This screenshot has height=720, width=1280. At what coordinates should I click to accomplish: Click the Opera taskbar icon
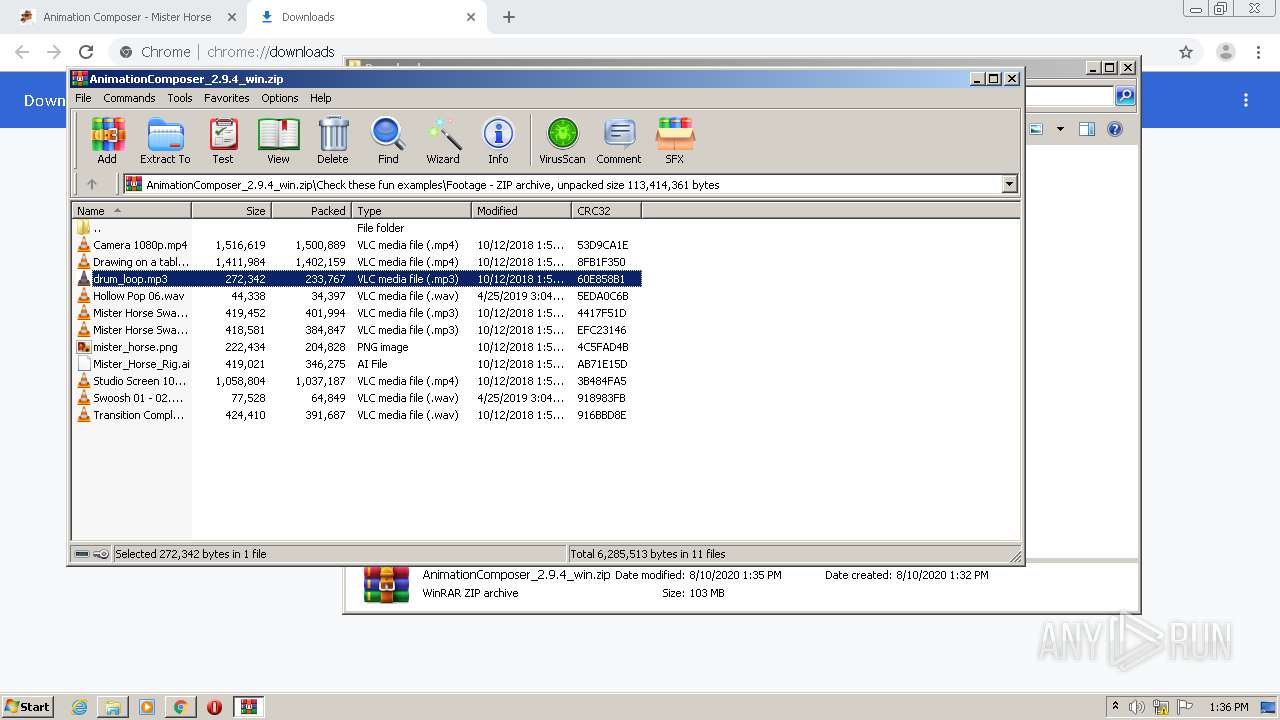point(214,707)
